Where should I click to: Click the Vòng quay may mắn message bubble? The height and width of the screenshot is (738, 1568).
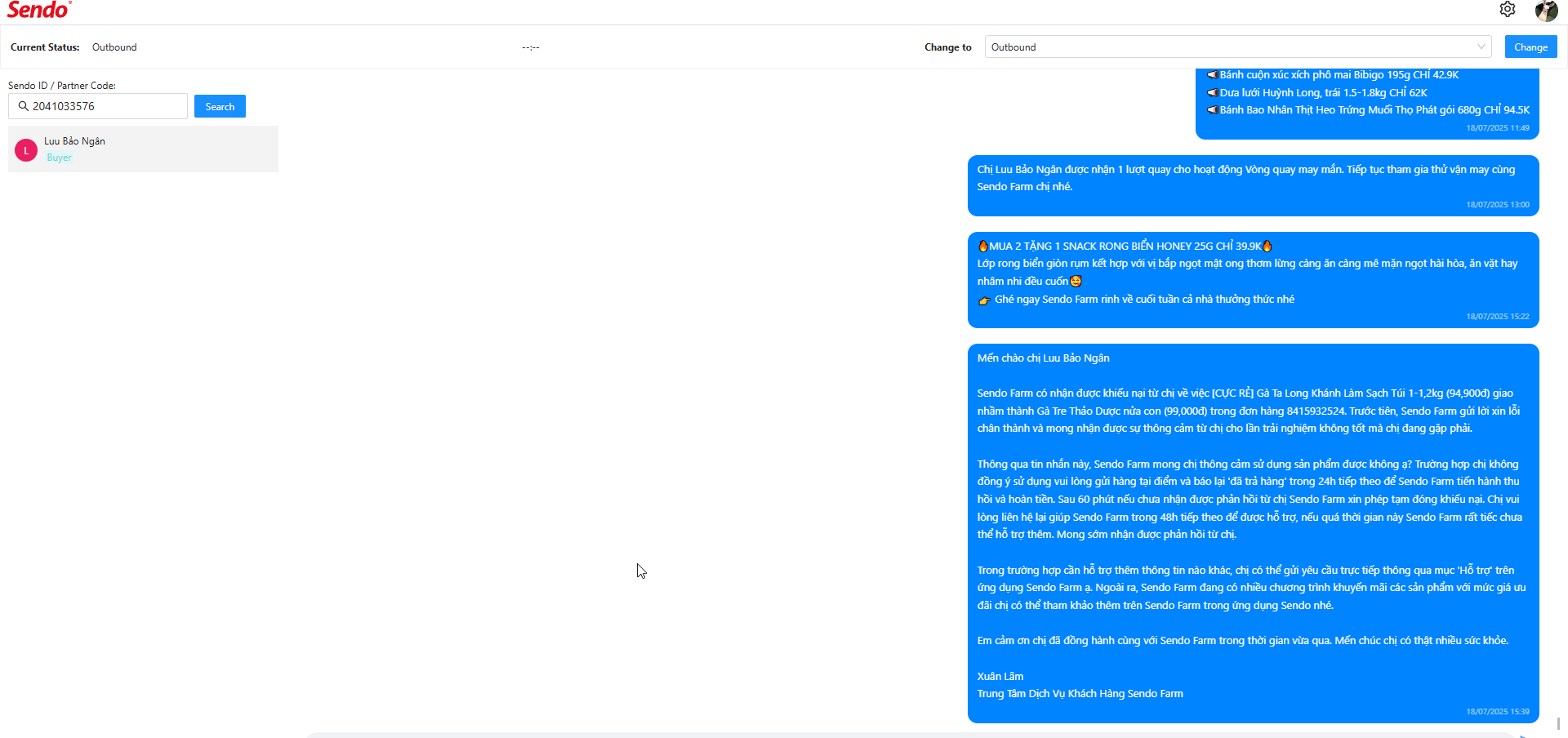1253,185
